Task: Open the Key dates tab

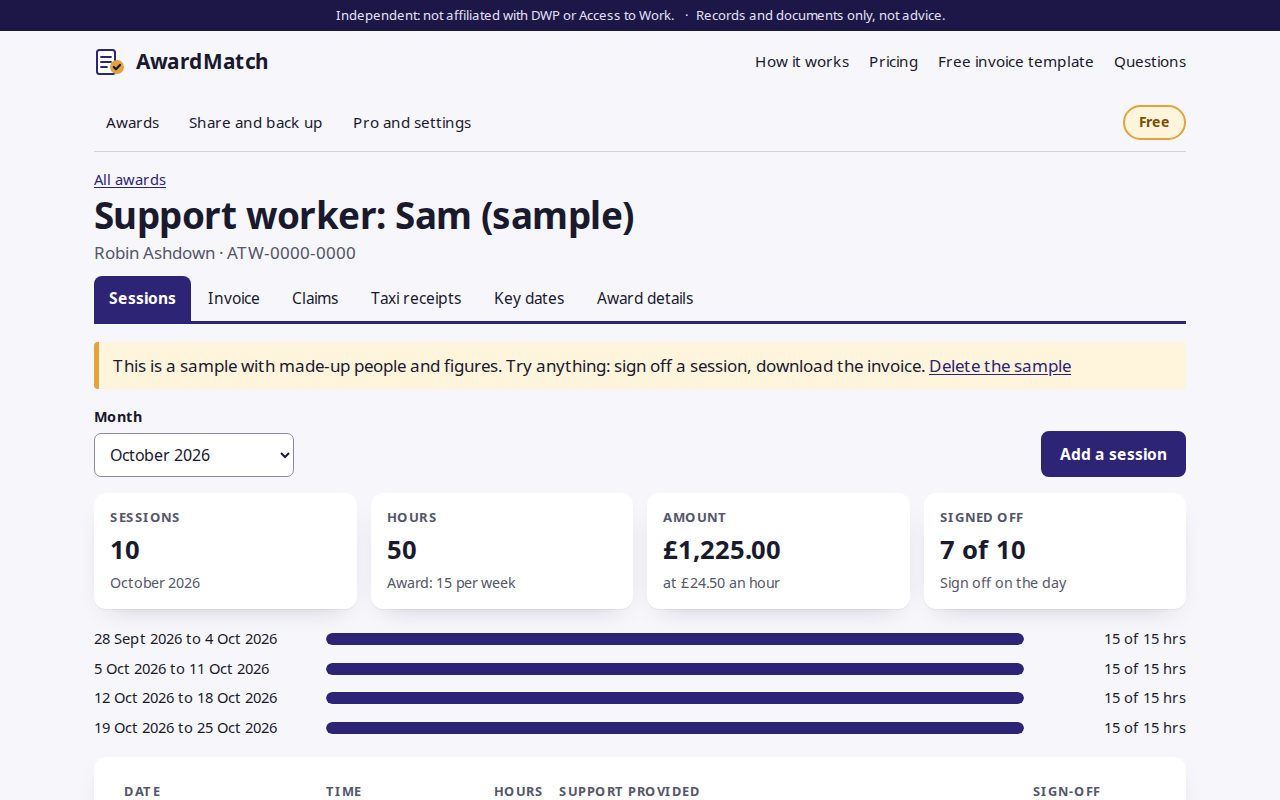Action: point(529,298)
